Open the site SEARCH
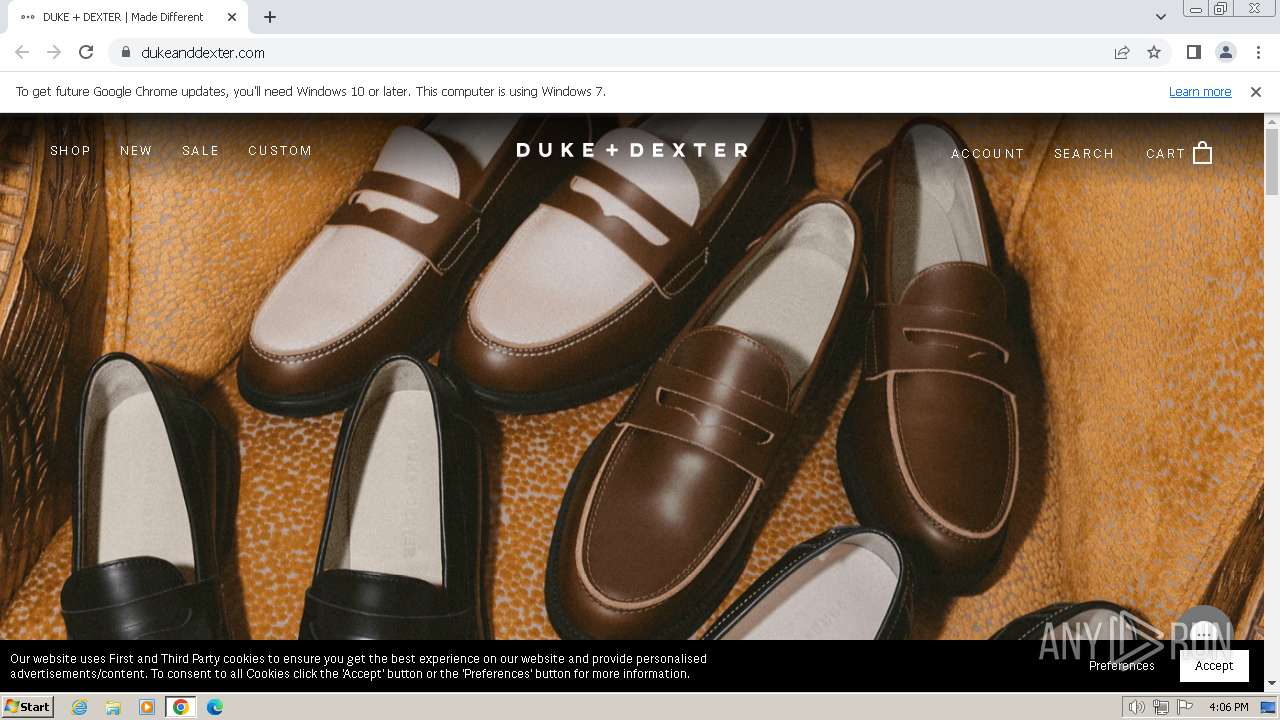Screen dimensions: 1280x720 click(x=1084, y=154)
